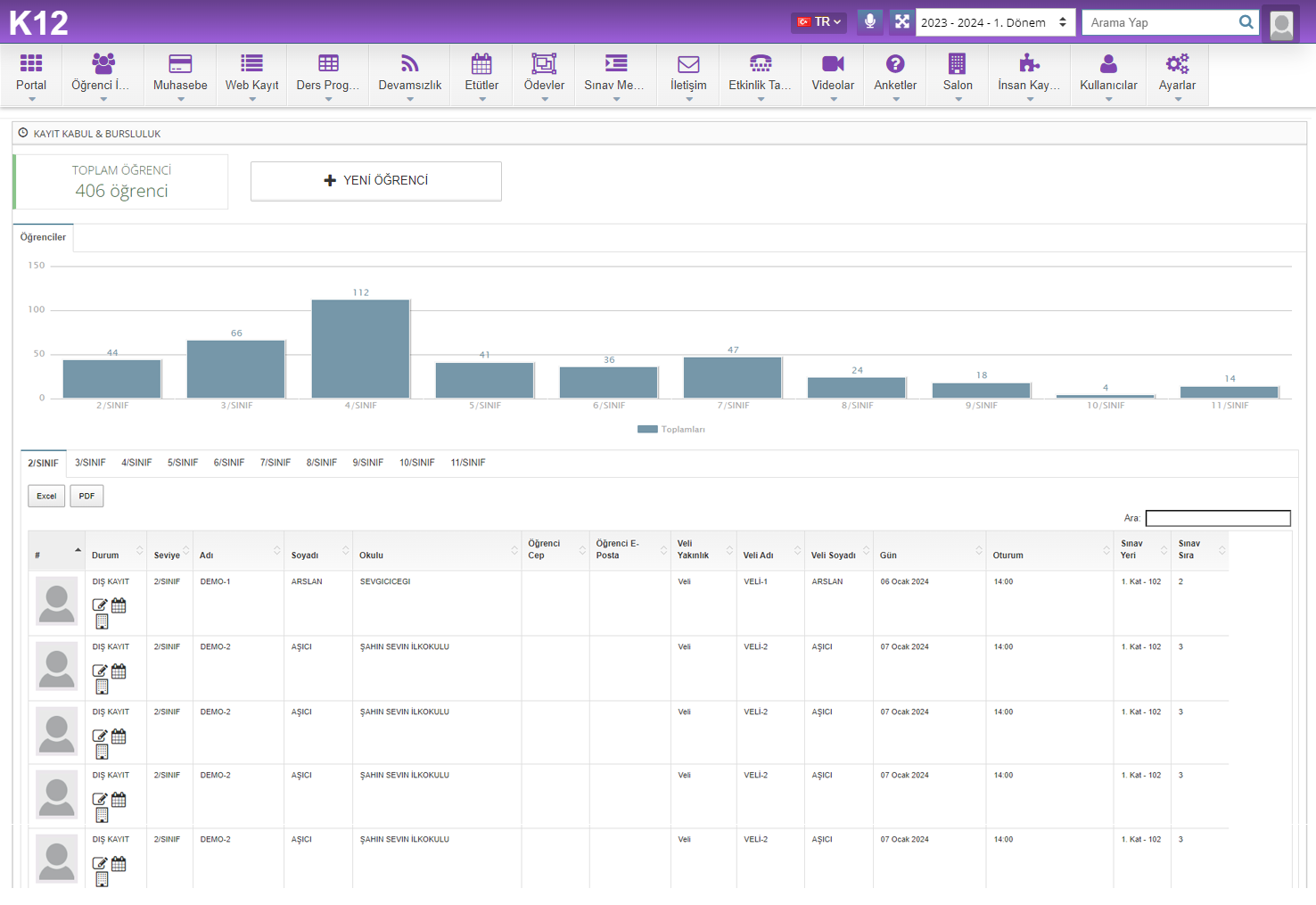Click the YENİ ÖĞRENCİ button
The height and width of the screenshot is (905, 1316).
[376, 181]
